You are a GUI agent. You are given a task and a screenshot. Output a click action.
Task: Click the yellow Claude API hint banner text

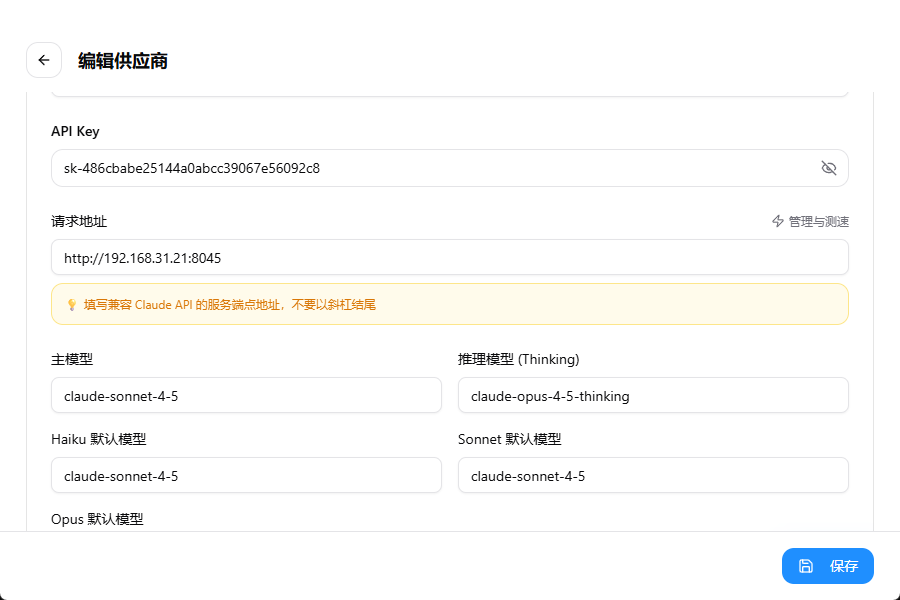(230, 305)
